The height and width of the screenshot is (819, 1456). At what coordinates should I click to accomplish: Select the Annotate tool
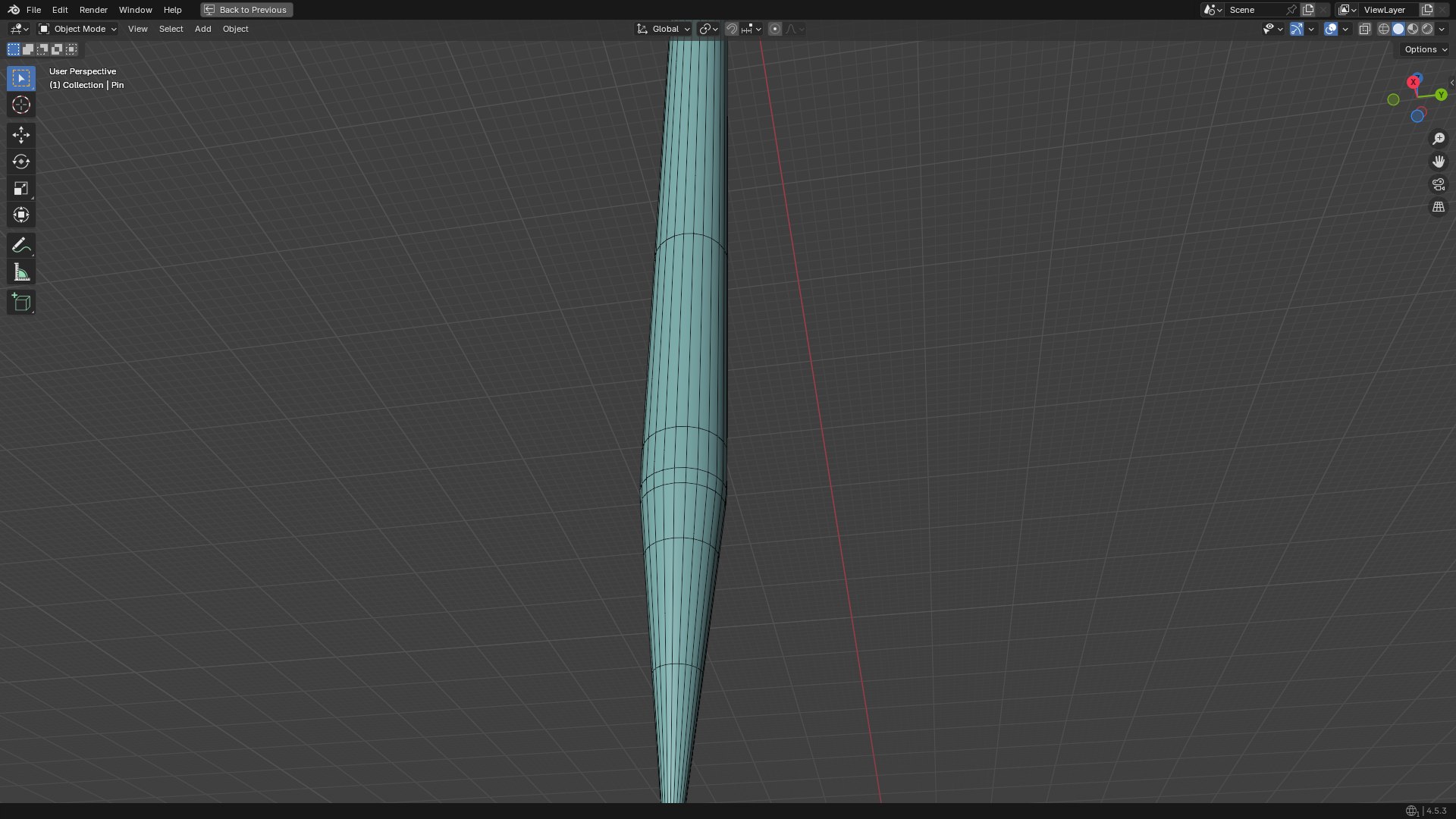tap(21, 245)
